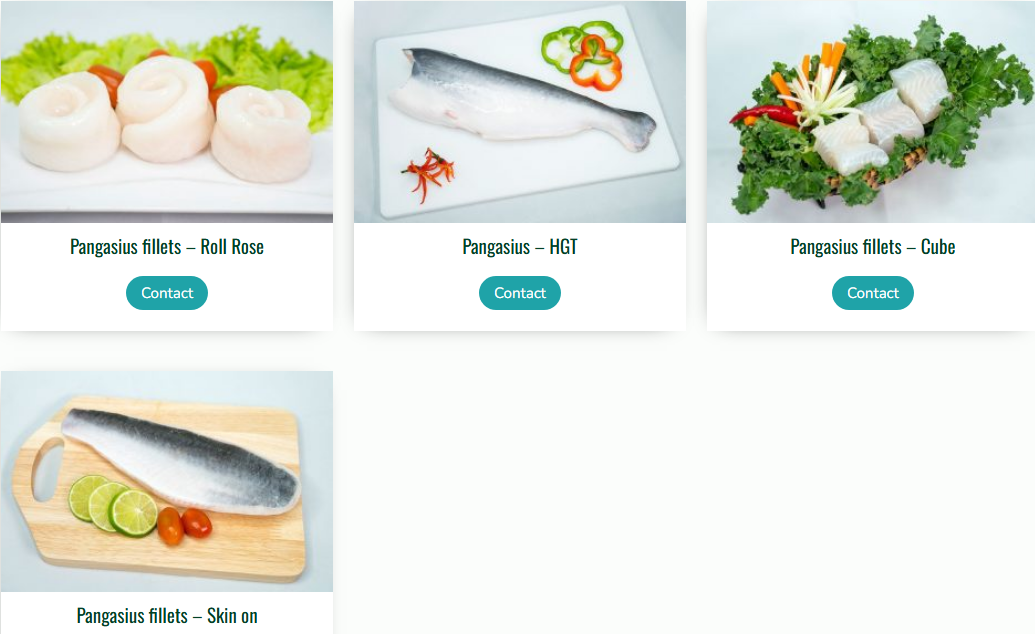The width and height of the screenshot is (1035, 634).
Task: Click Contact under Roll Rose product
Action: click(167, 293)
